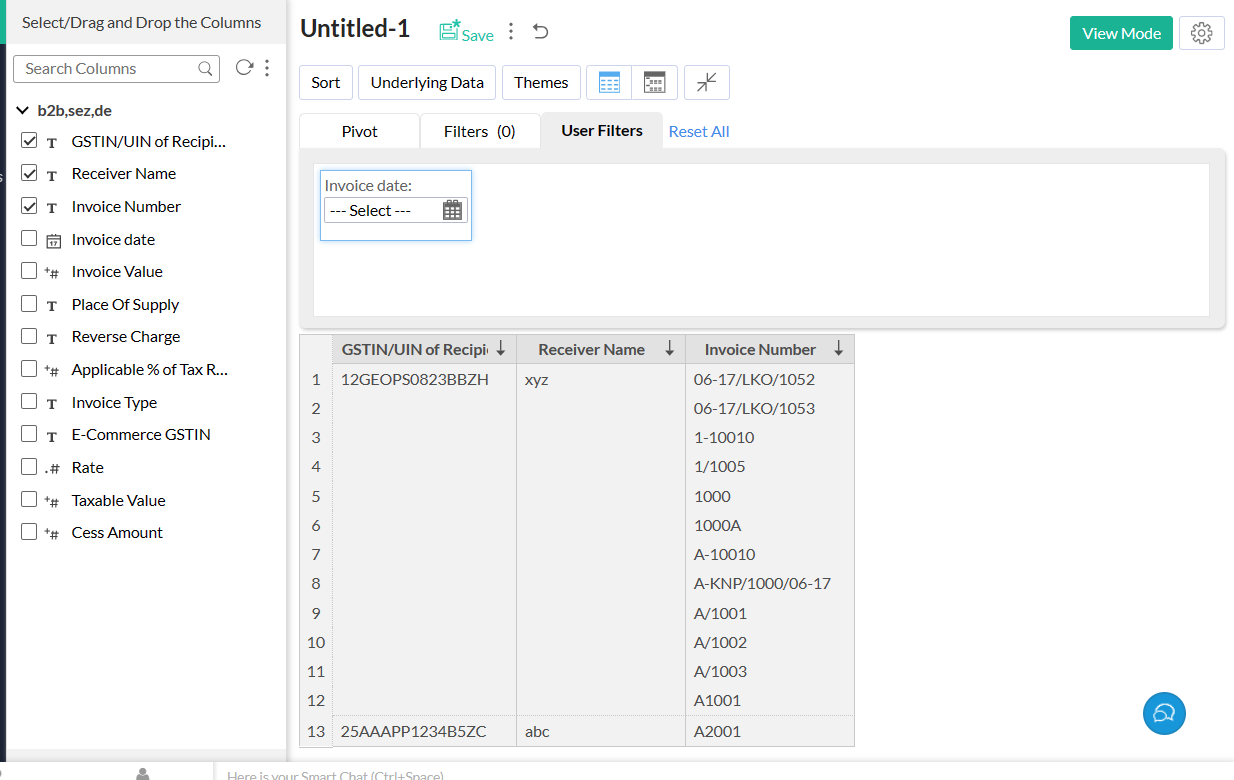Click the undo arrow icon

[541, 32]
